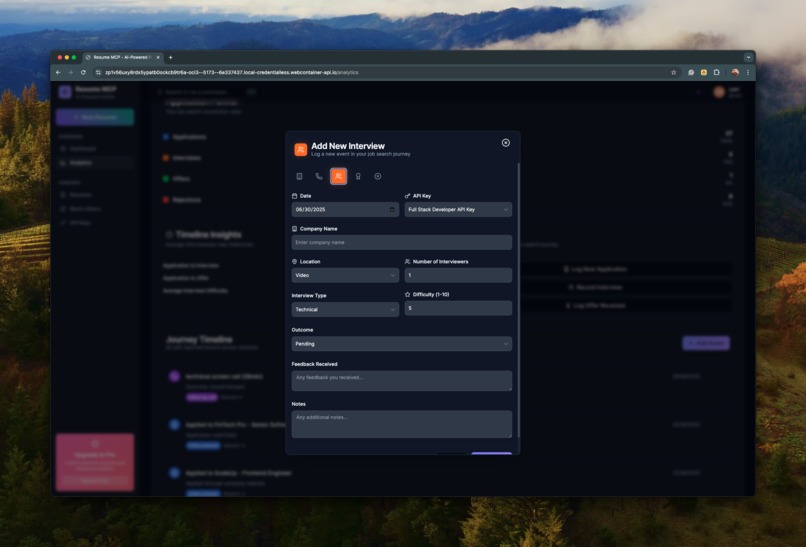The image size is (806, 547).
Task: Open the API Key dropdown
Action: pyautogui.click(x=458, y=210)
